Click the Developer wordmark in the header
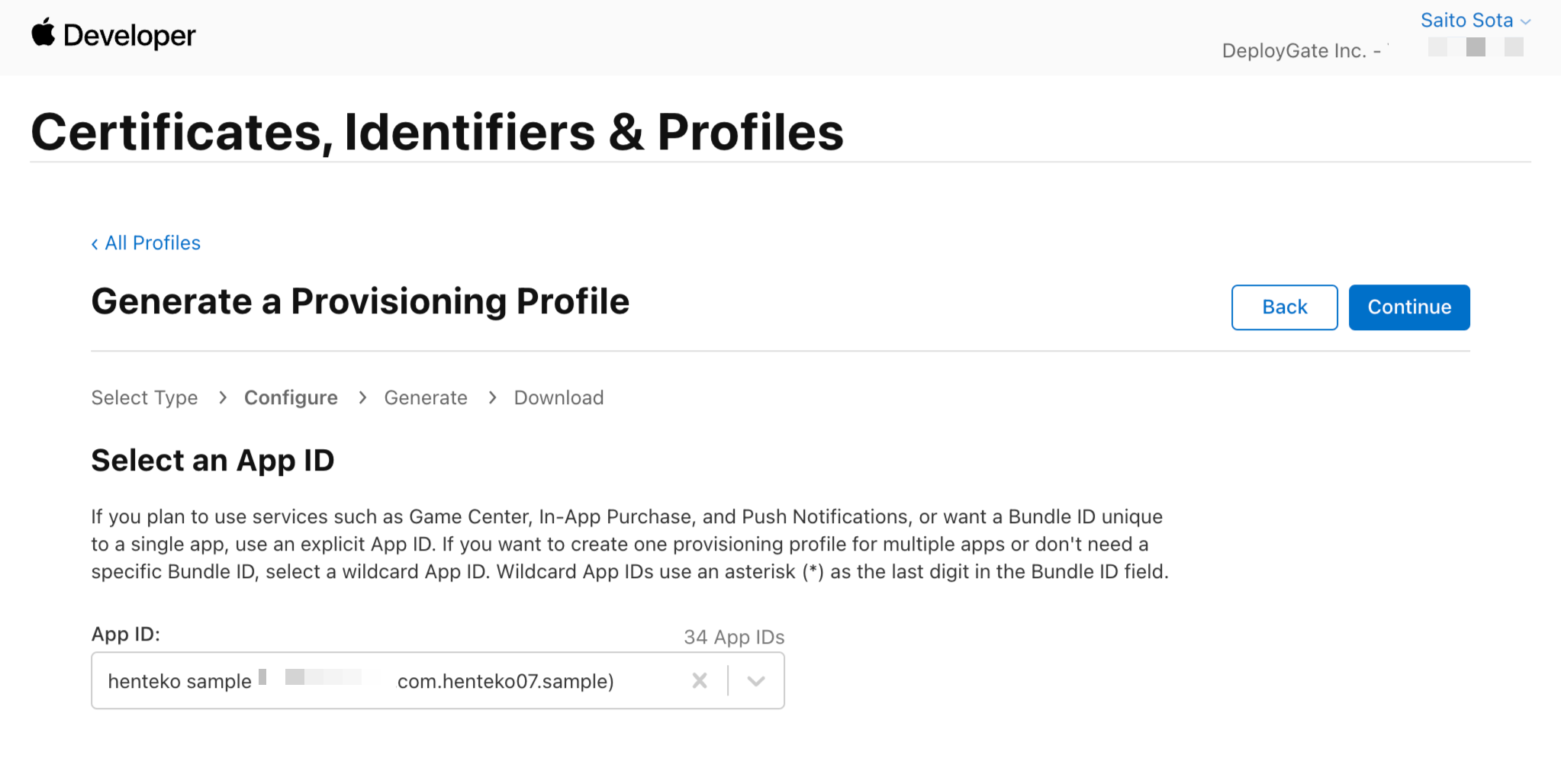Image resolution: width=1561 pixels, height=784 pixels. (130, 35)
